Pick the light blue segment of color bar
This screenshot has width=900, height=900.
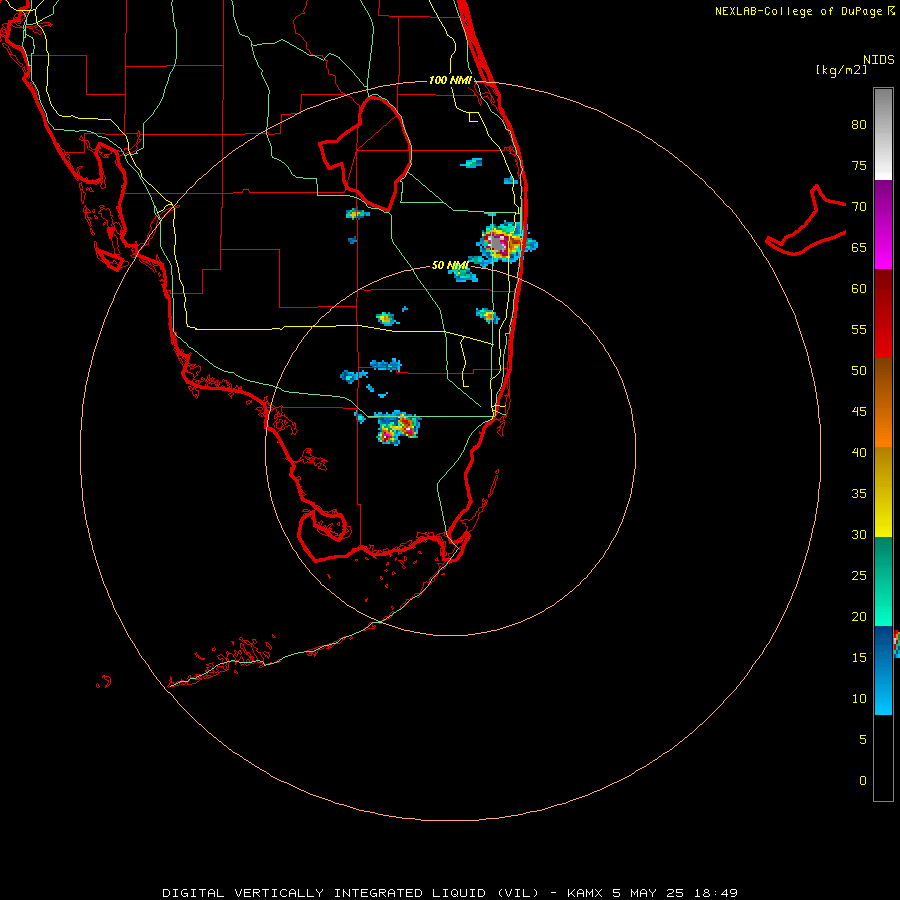[883, 670]
